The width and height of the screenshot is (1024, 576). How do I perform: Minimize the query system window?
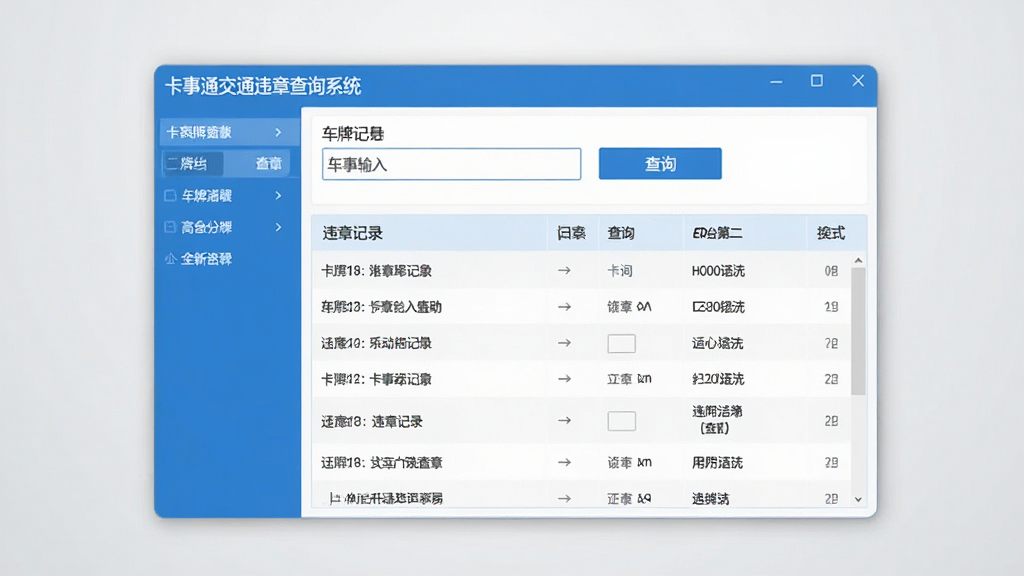tap(776, 82)
